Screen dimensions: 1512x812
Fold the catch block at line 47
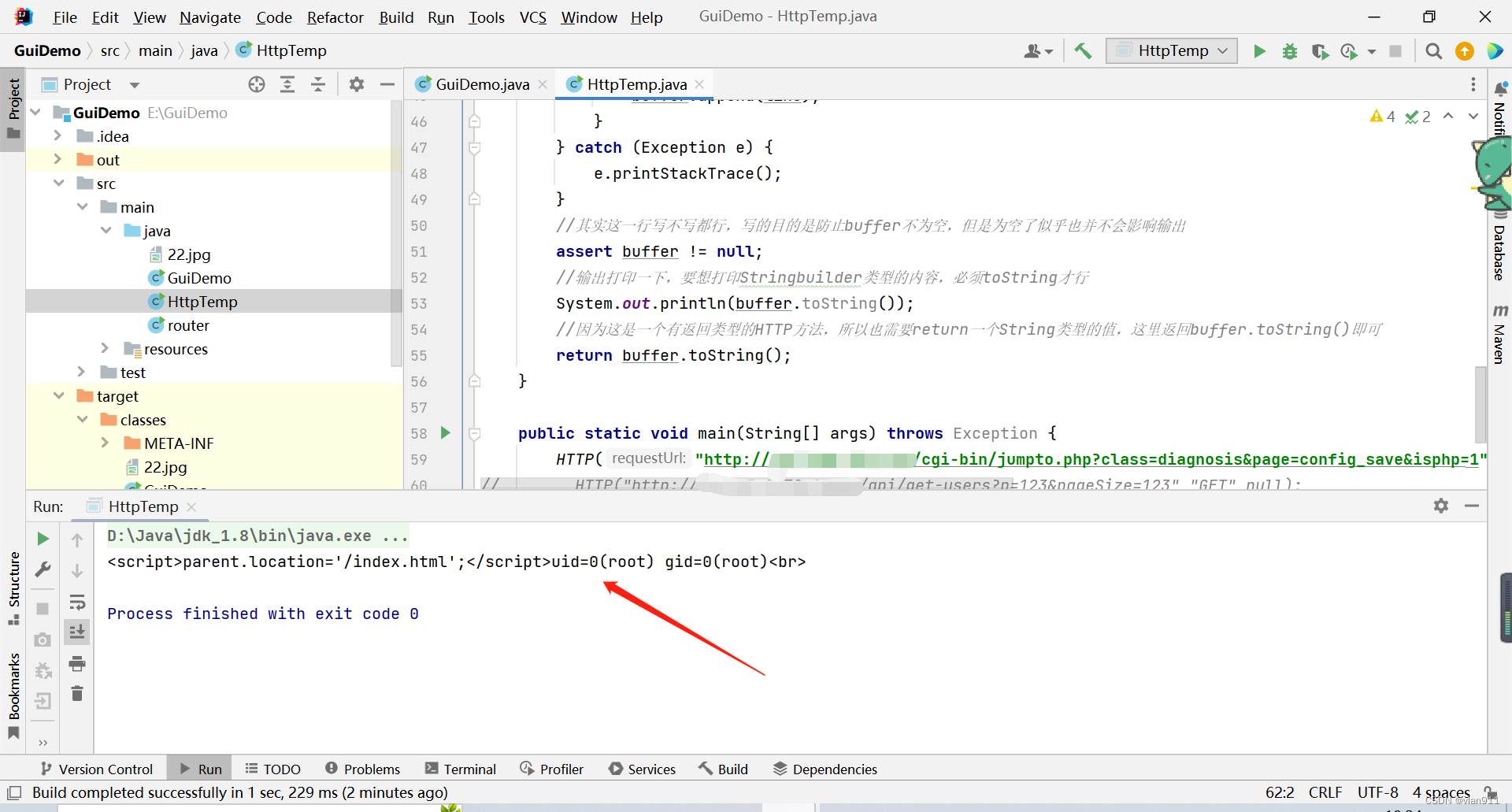click(x=475, y=147)
